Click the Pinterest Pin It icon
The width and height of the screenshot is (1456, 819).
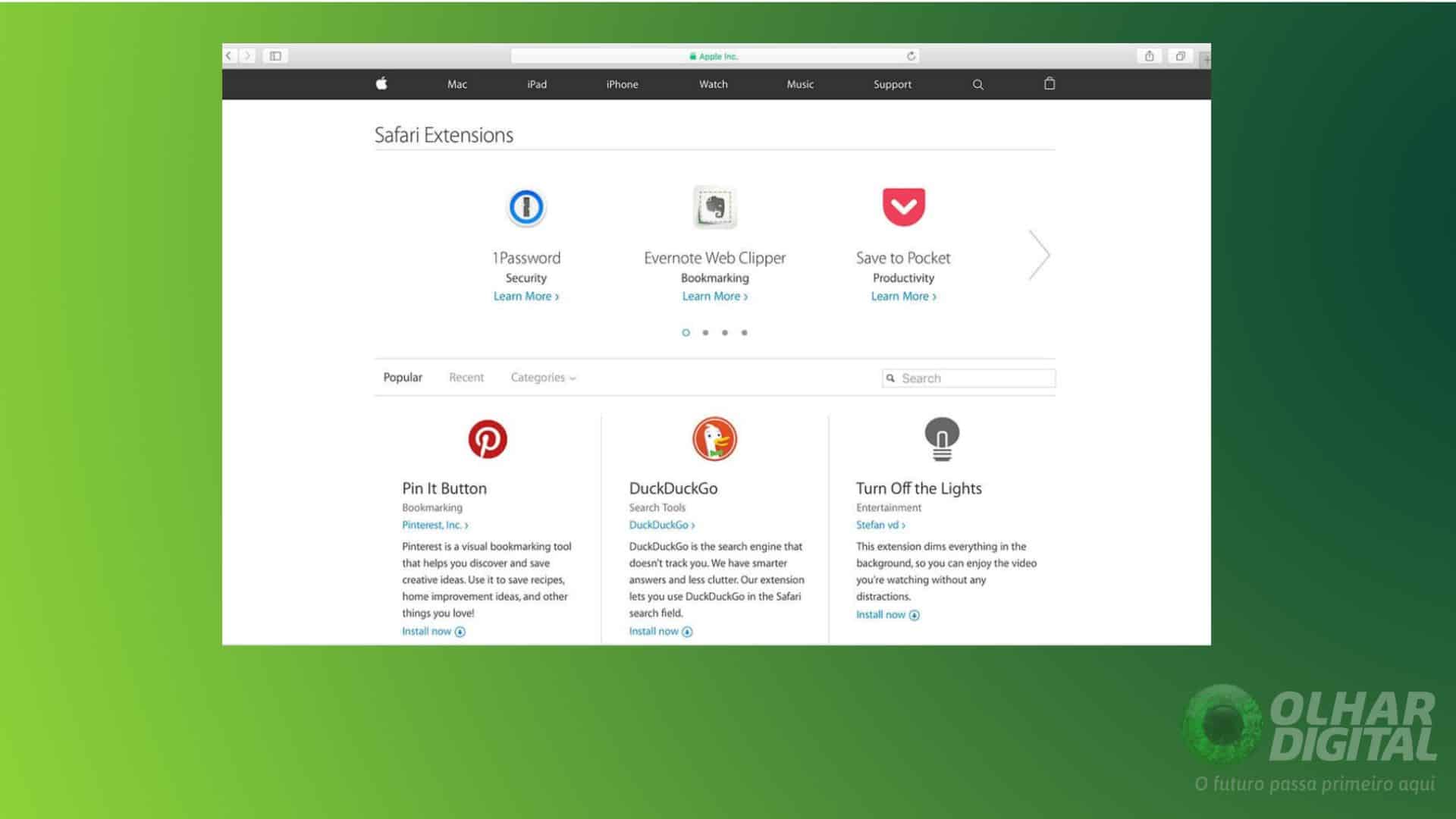[488, 439]
